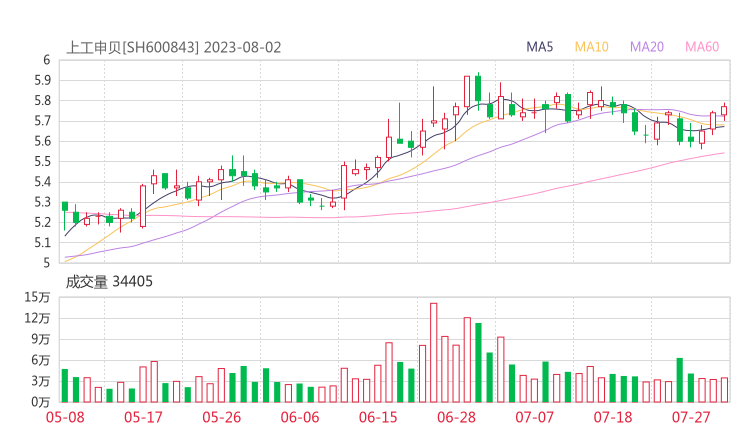Jump to the 06-06 date label

tap(299, 416)
